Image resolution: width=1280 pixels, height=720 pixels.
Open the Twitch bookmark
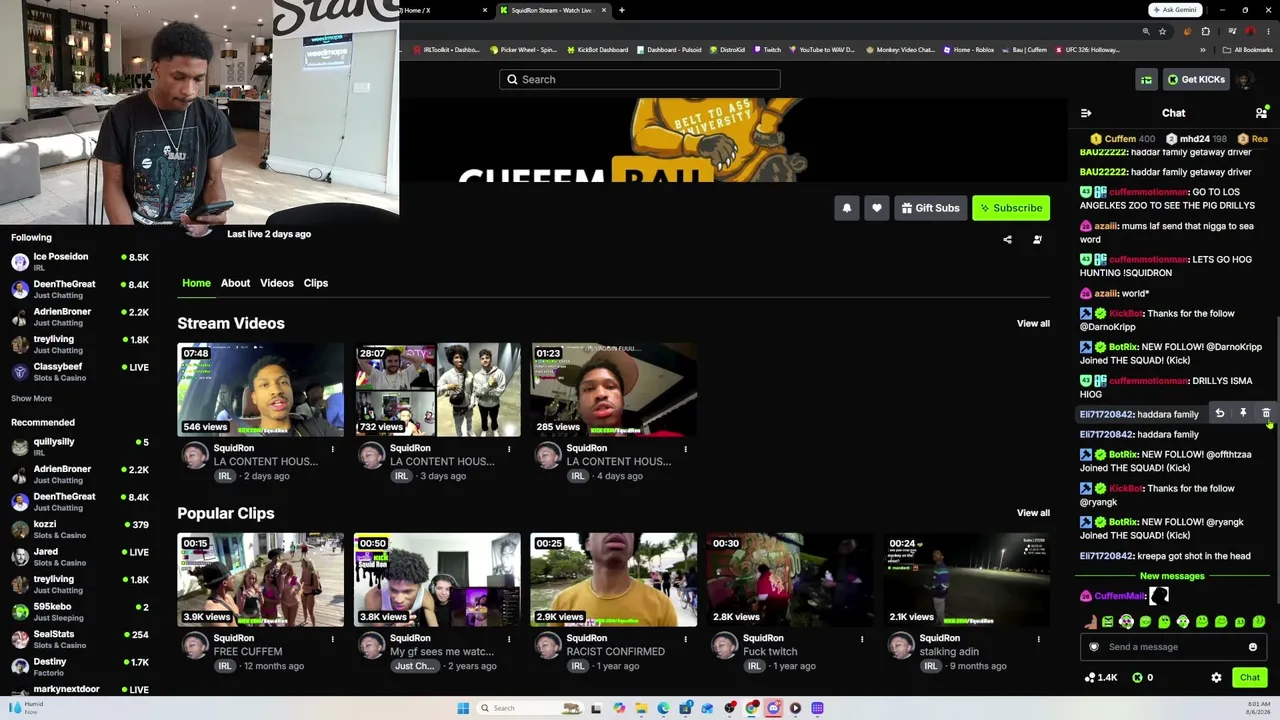767,50
